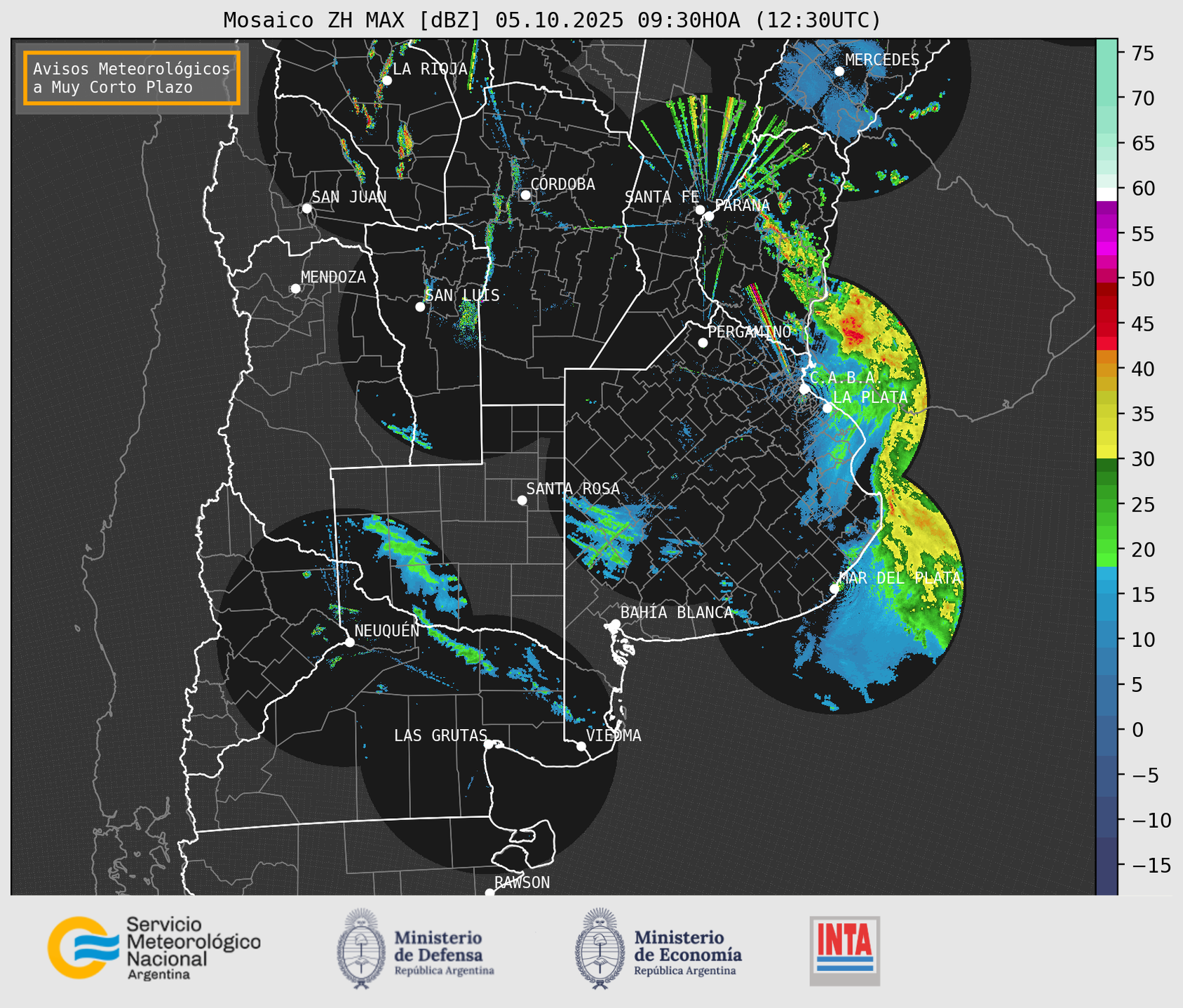1183x1008 pixels.
Task: Pick the Córdoba city marker dot
Action: [x=525, y=195]
